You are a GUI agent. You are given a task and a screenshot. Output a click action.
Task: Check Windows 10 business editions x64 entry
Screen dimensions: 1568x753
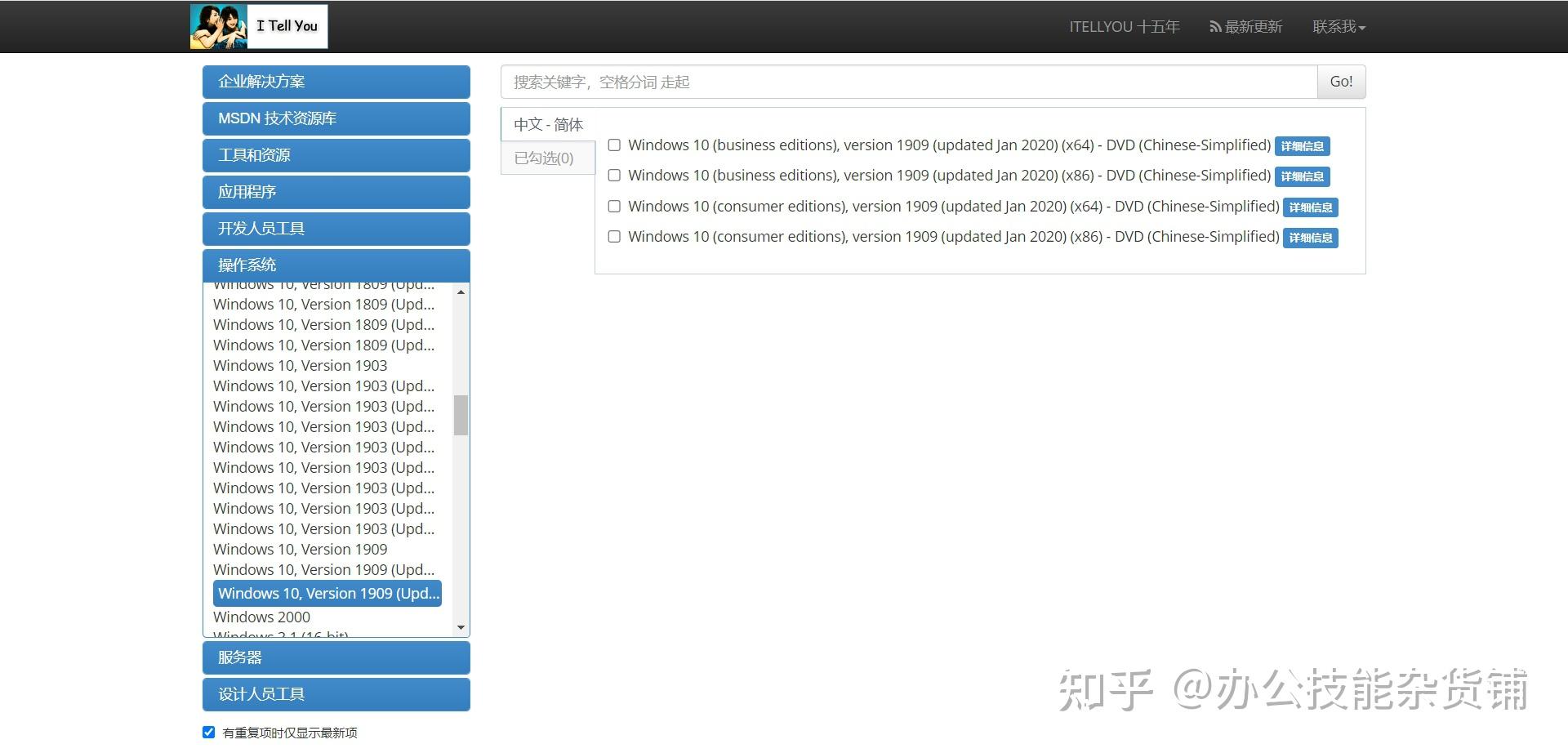click(x=614, y=145)
